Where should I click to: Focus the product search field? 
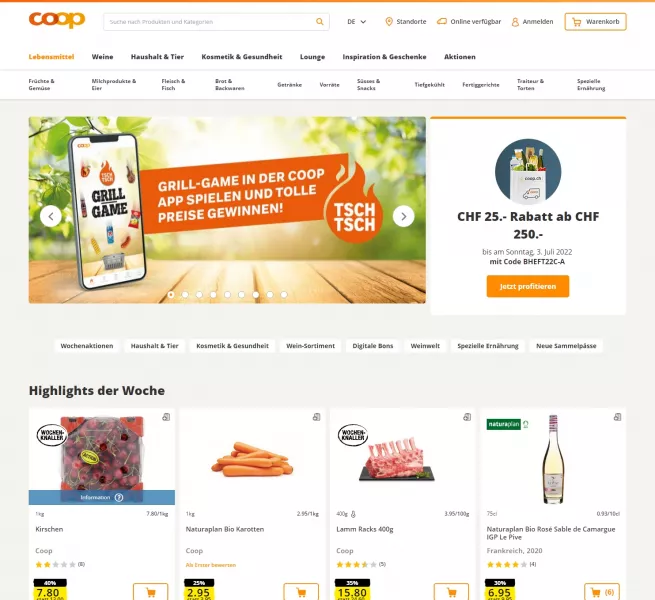(x=209, y=22)
